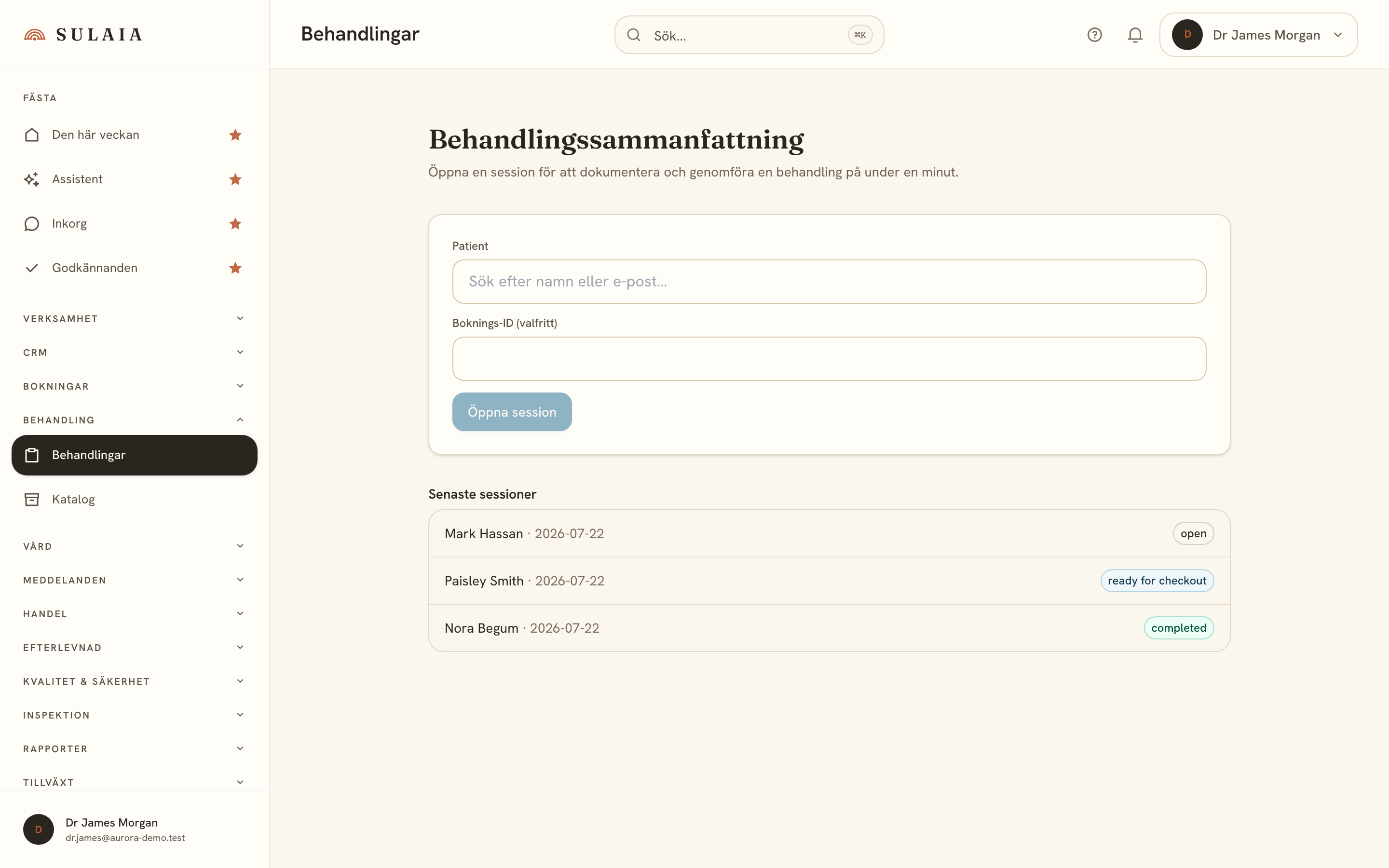Click the header avatar with letter D

point(1187,35)
